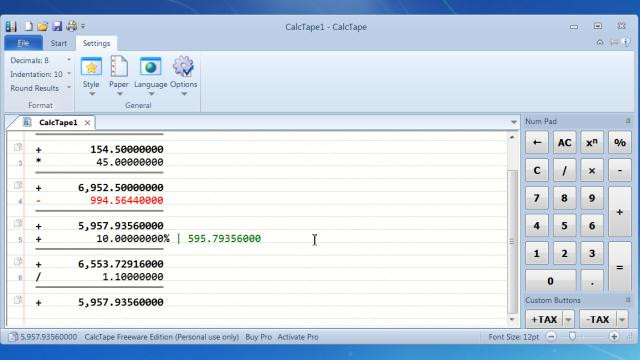Viewport: 640px width, 360px height.
Task: Open the +TAX button dropdown arrow
Action: [569, 319]
